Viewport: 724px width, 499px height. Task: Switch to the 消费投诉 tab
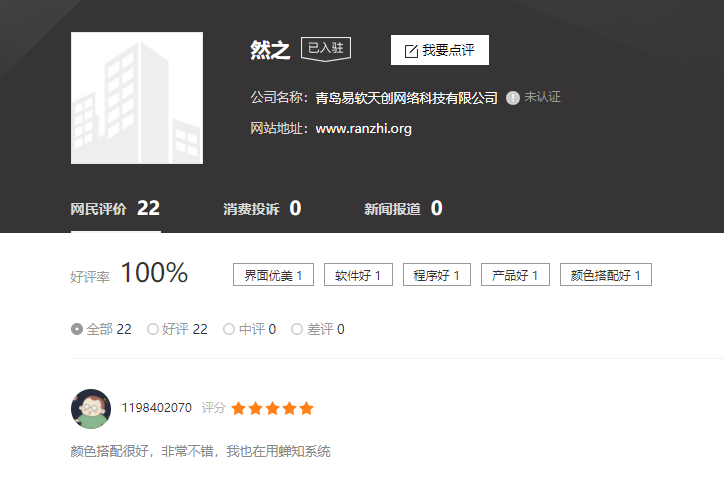262,209
